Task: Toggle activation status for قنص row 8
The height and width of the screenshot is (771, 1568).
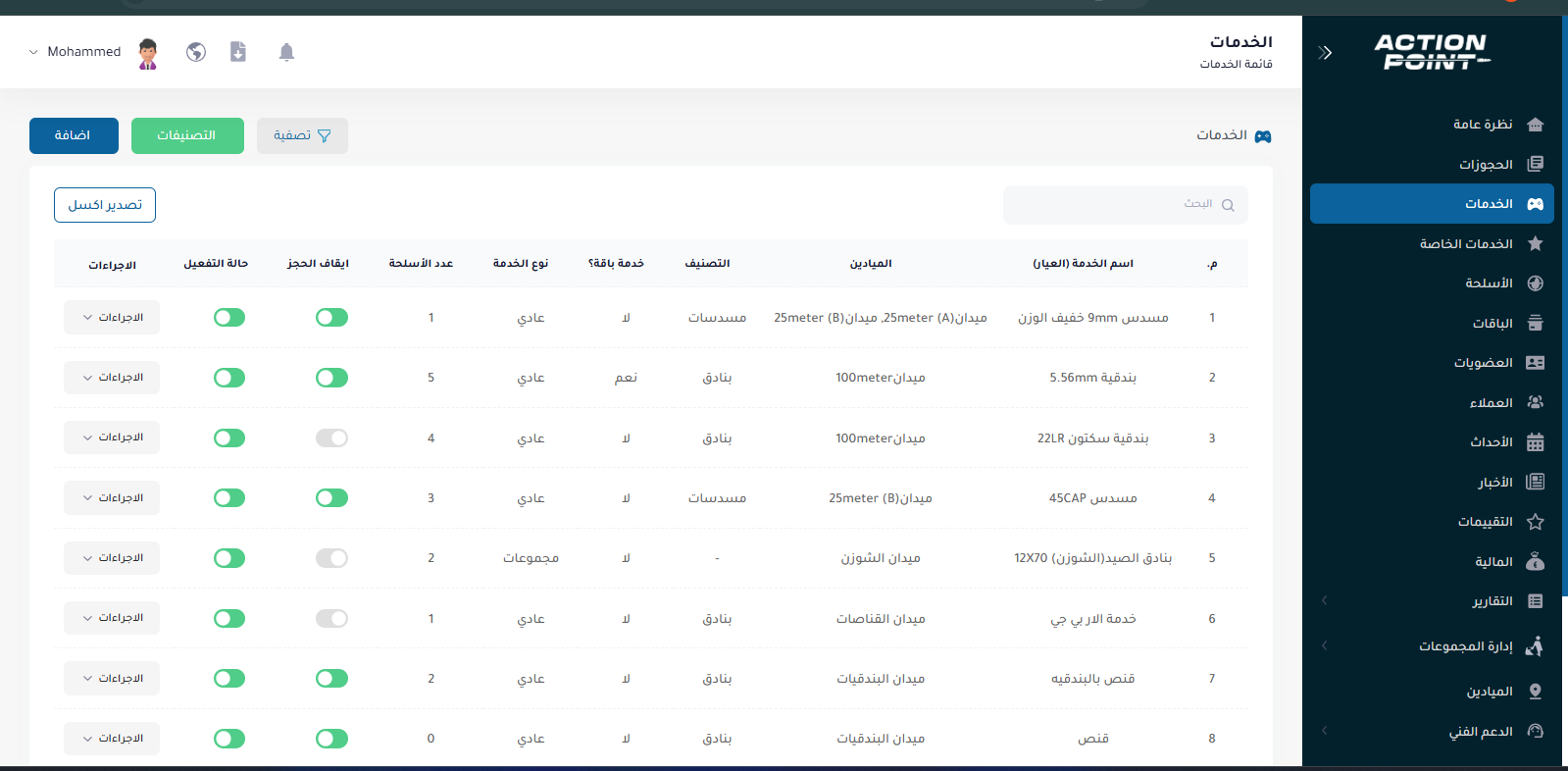Action: point(229,739)
